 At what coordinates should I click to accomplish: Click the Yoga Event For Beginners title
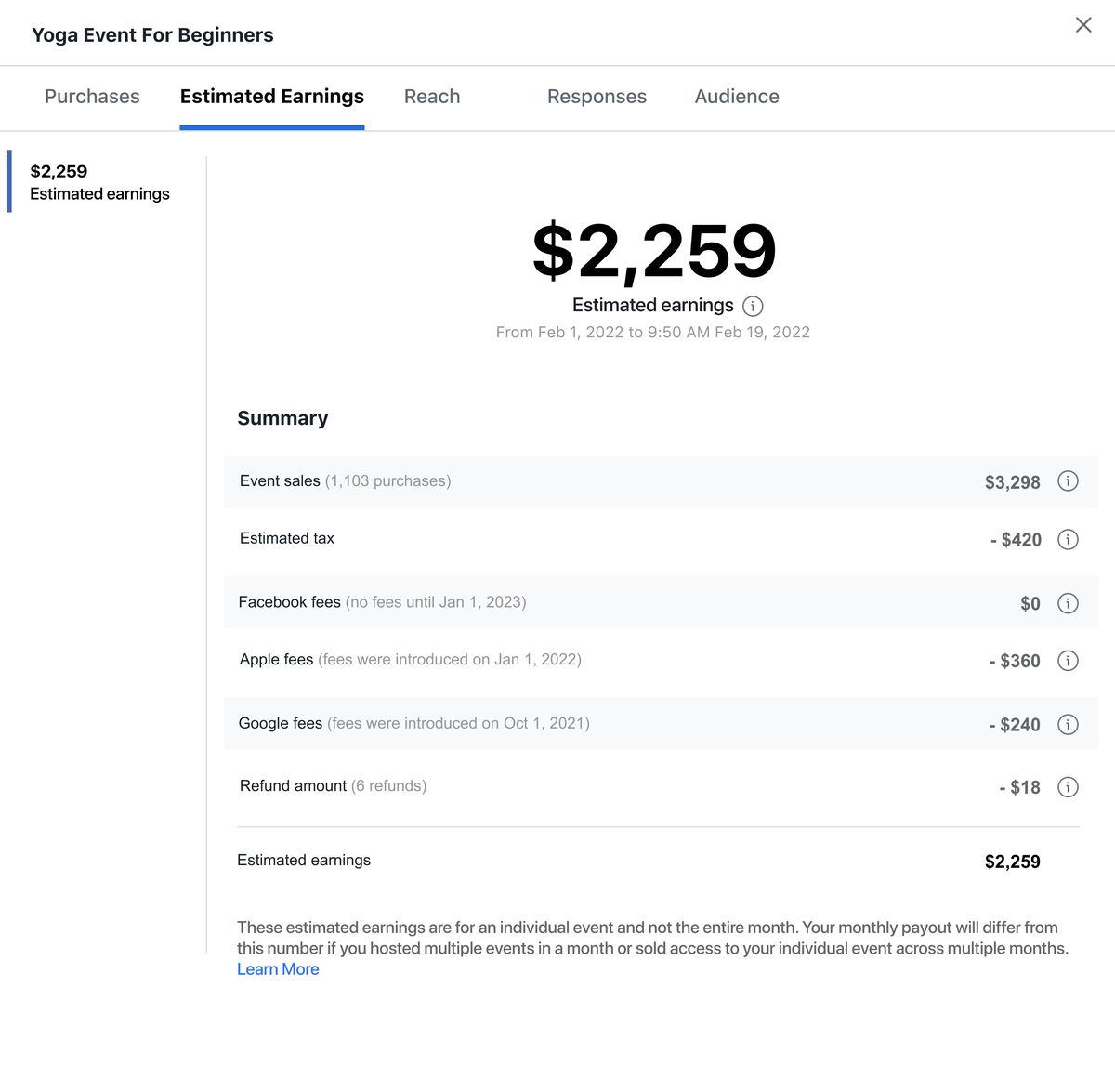click(152, 35)
